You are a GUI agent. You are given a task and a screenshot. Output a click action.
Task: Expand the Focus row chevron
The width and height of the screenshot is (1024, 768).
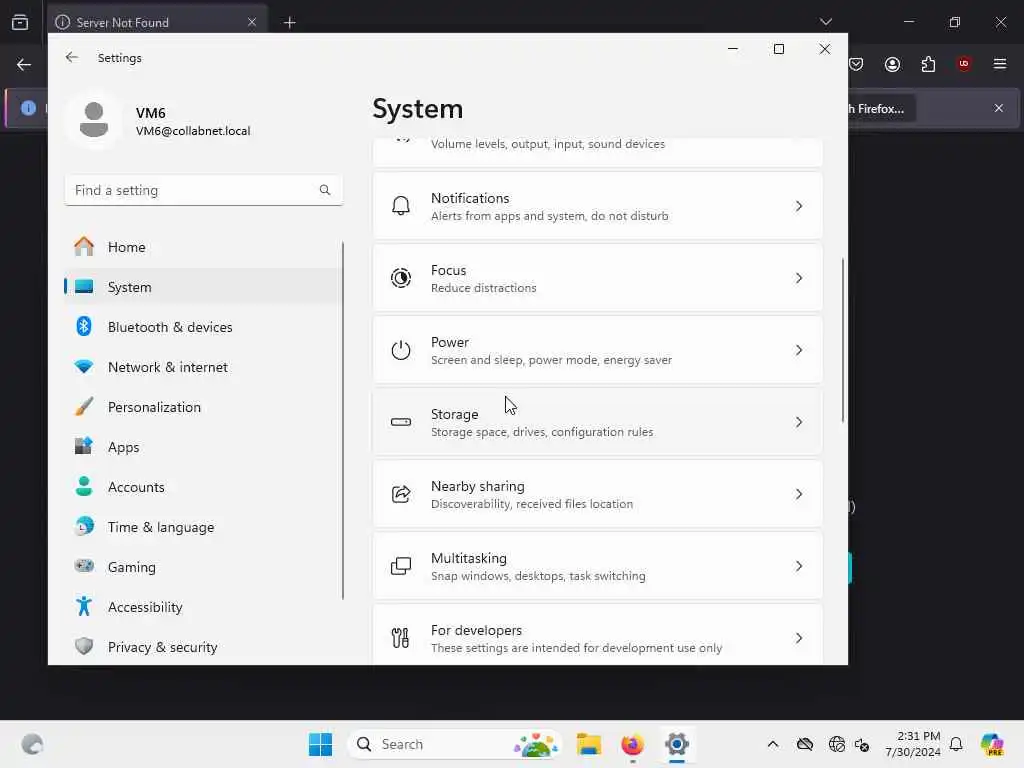coord(799,278)
